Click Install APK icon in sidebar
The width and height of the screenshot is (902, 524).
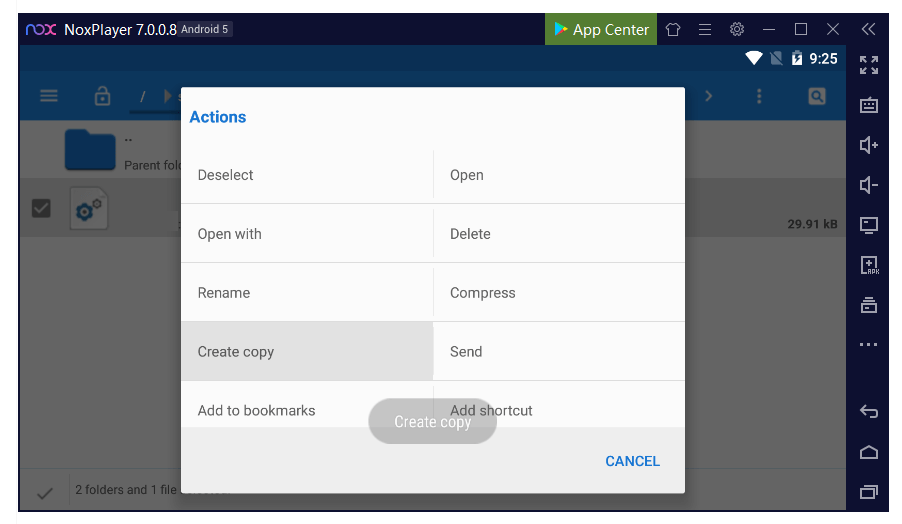click(x=869, y=265)
